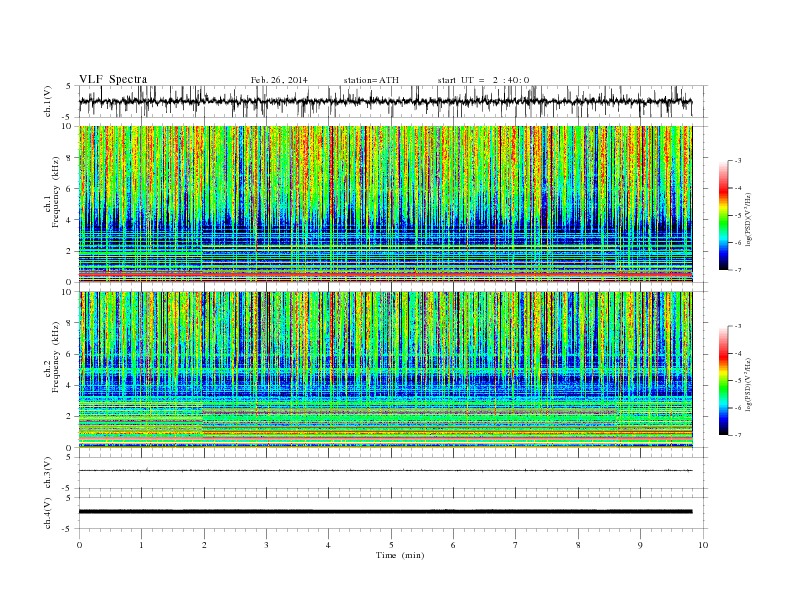The image size is (792, 612).
Task: Click the "station=ATH" header label
Action: [371, 80]
